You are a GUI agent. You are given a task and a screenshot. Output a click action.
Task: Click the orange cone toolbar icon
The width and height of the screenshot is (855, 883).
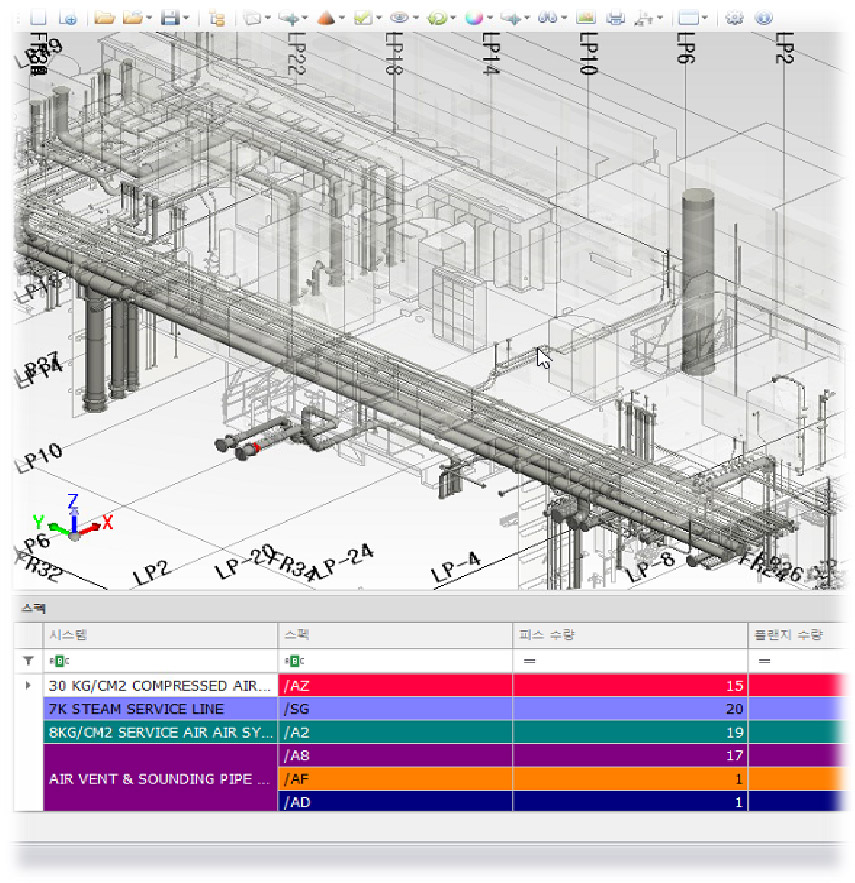click(x=324, y=18)
